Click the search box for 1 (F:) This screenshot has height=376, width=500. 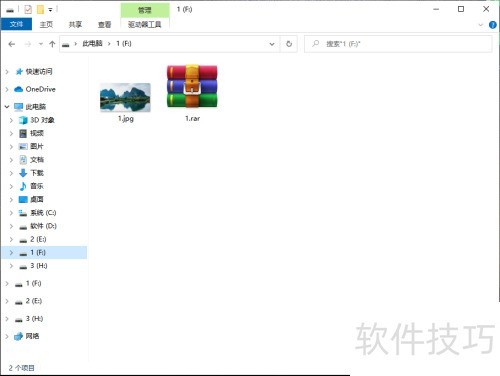coord(398,44)
